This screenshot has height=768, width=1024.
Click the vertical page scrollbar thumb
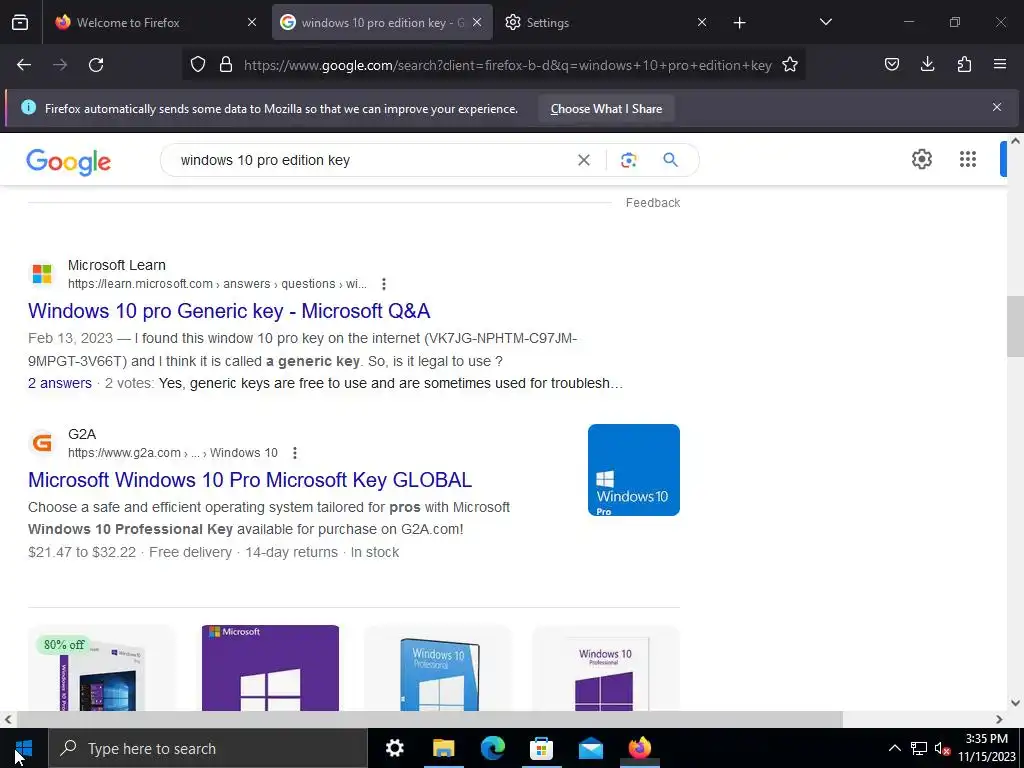click(1015, 325)
